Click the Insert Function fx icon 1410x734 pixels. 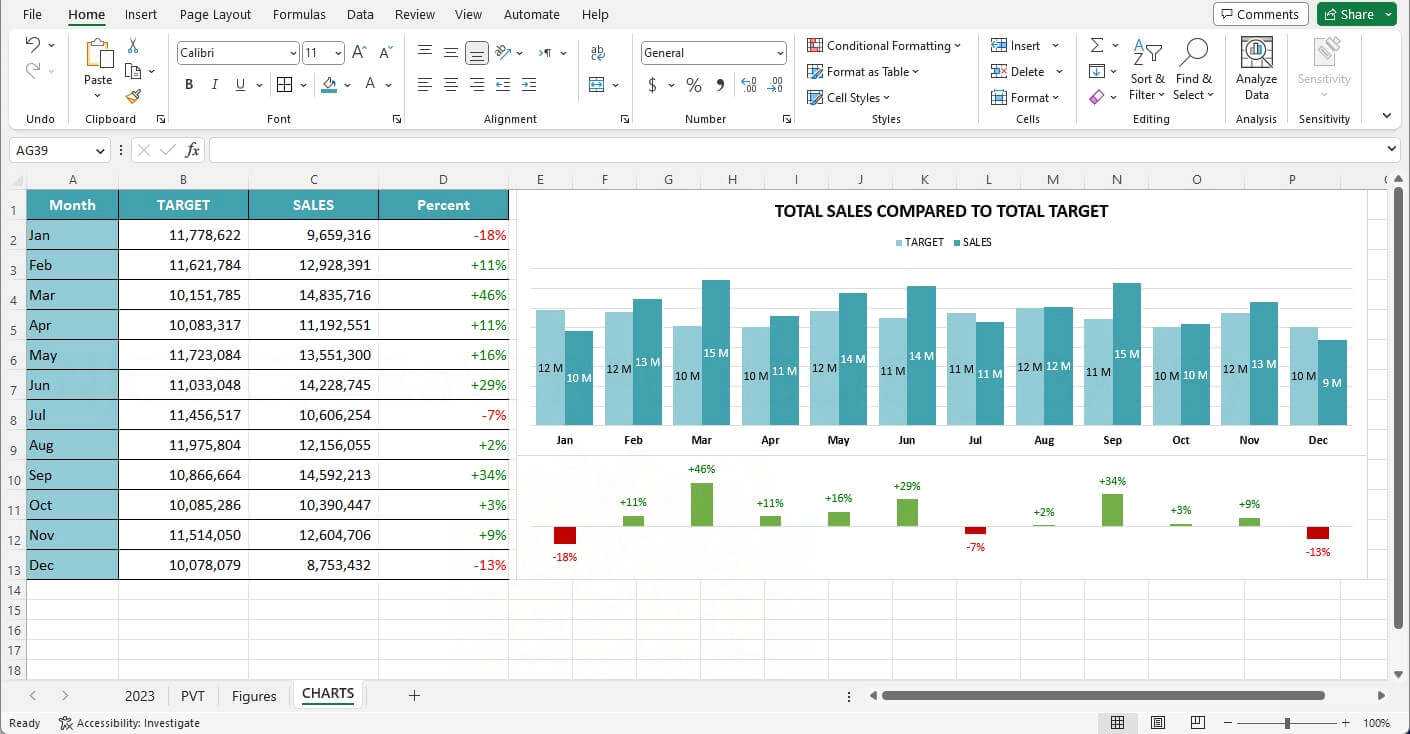192,150
